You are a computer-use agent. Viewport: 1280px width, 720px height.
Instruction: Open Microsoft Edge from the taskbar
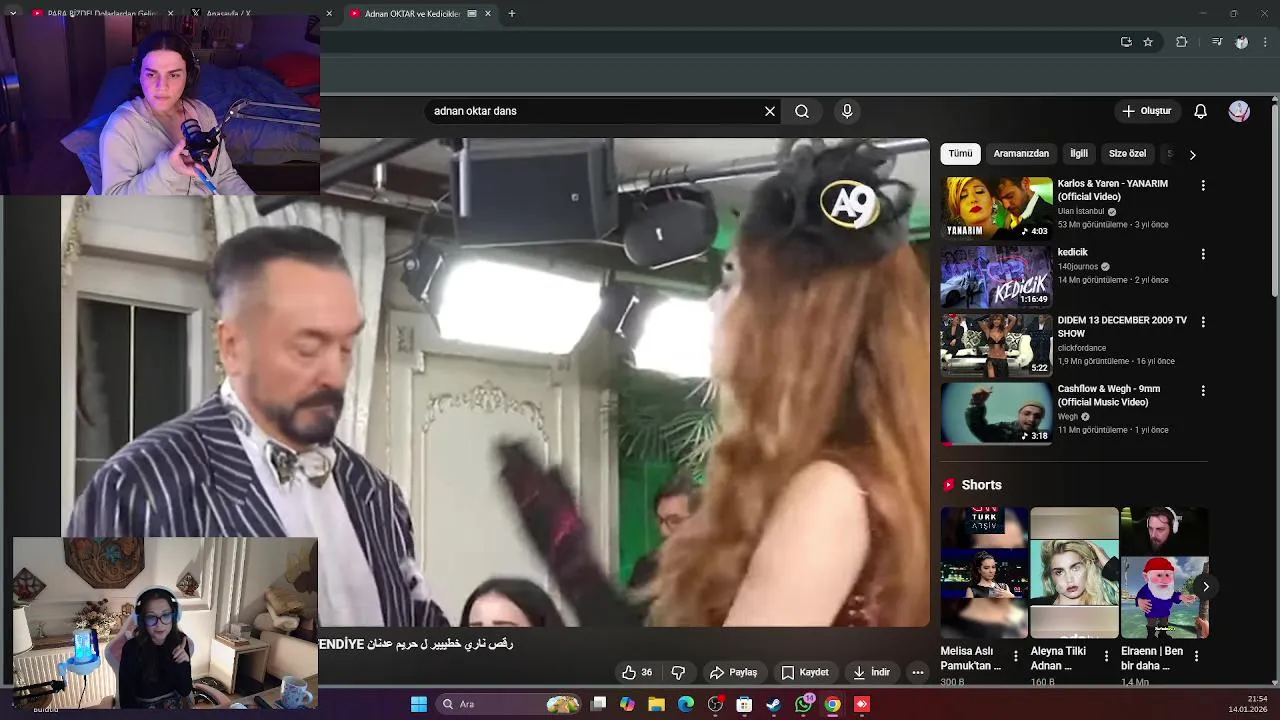click(686, 704)
